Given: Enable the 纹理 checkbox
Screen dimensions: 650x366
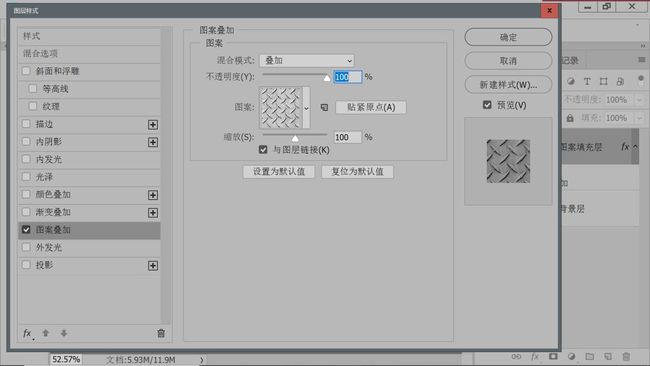Looking at the screenshot, I should pyautogui.click(x=33, y=107).
